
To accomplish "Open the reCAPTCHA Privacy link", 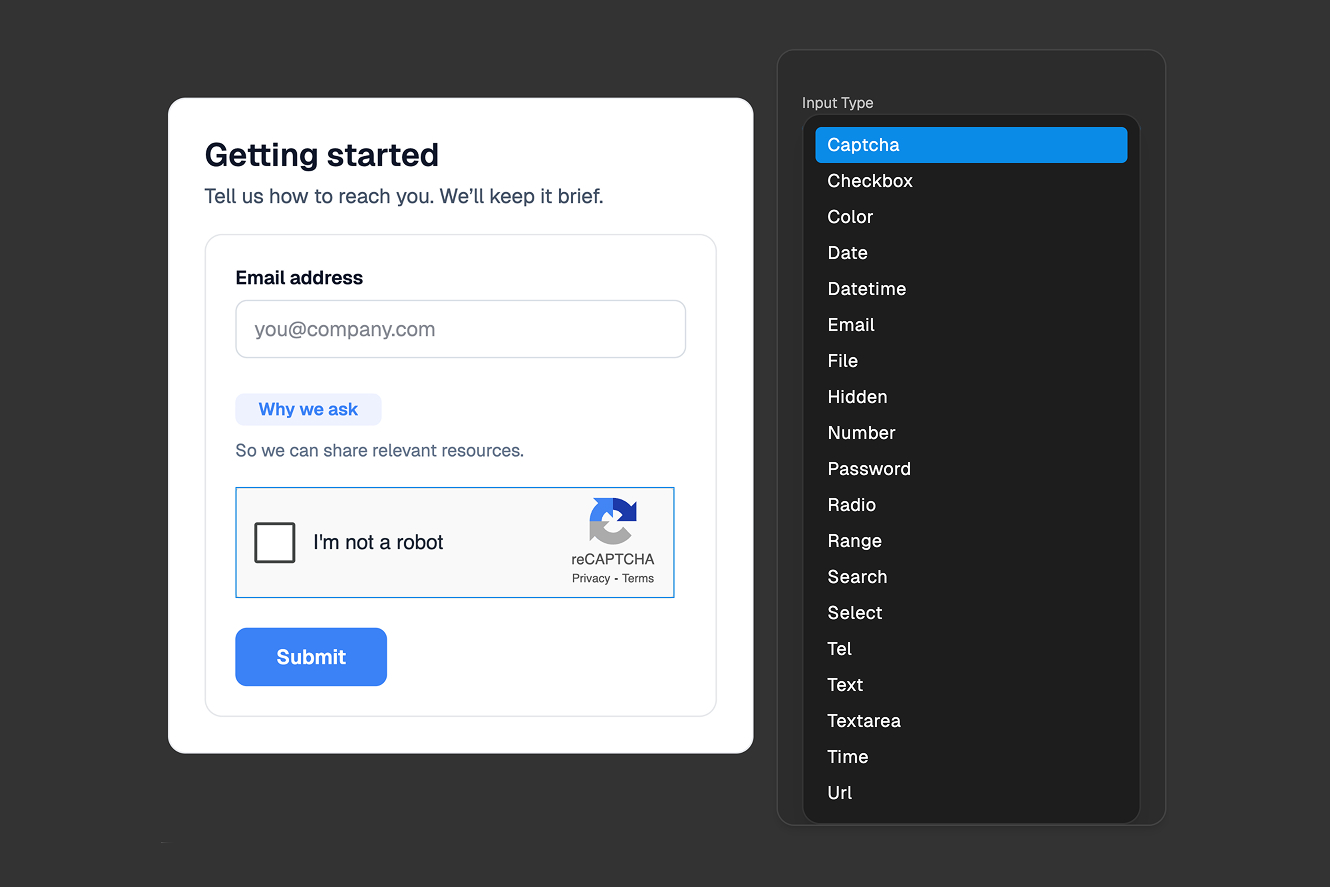I will (x=591, y=578).
